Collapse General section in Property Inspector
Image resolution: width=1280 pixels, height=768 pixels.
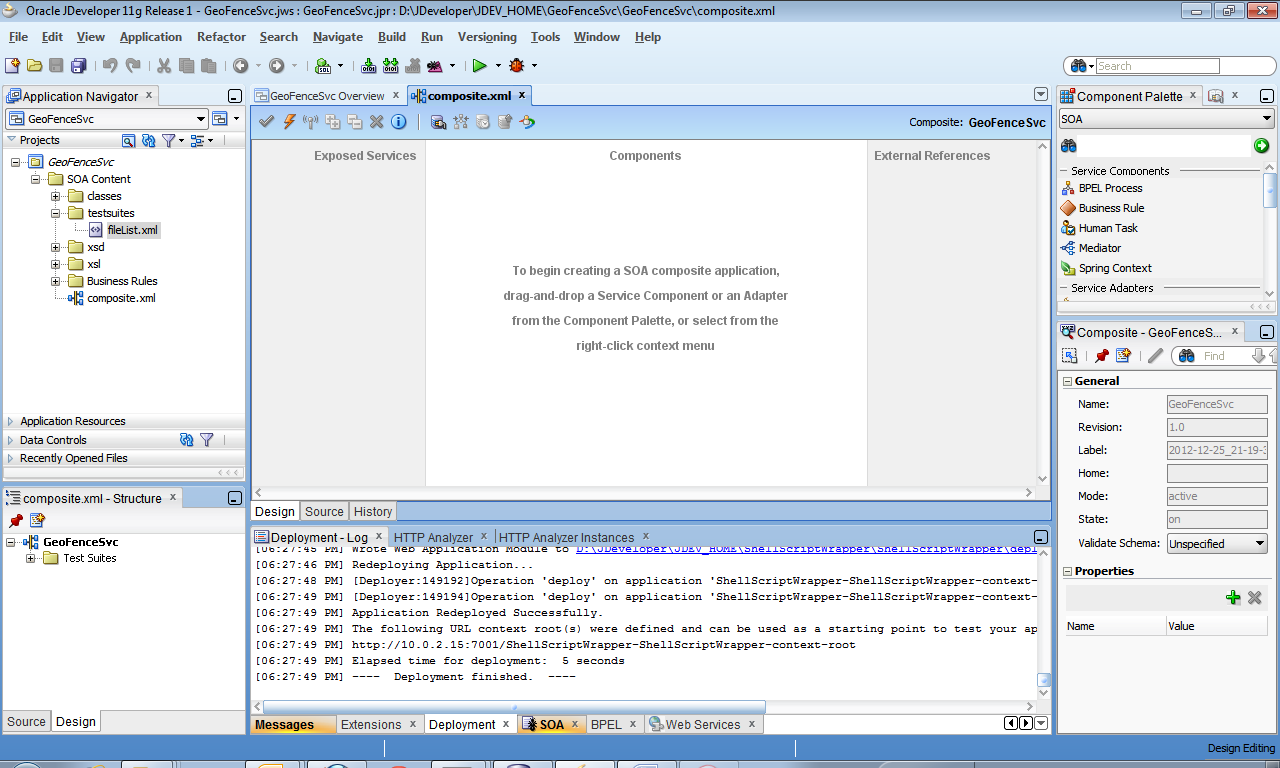[x=1067, y=381]
